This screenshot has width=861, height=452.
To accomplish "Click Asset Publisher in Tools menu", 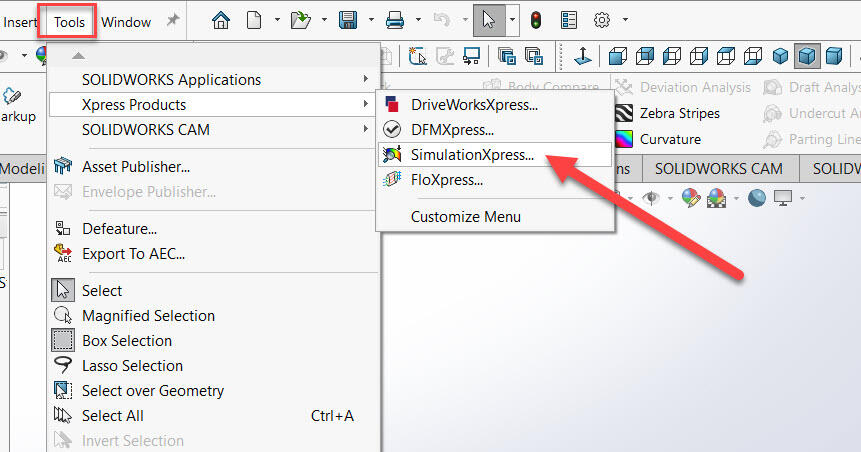I will click(136, 167).
